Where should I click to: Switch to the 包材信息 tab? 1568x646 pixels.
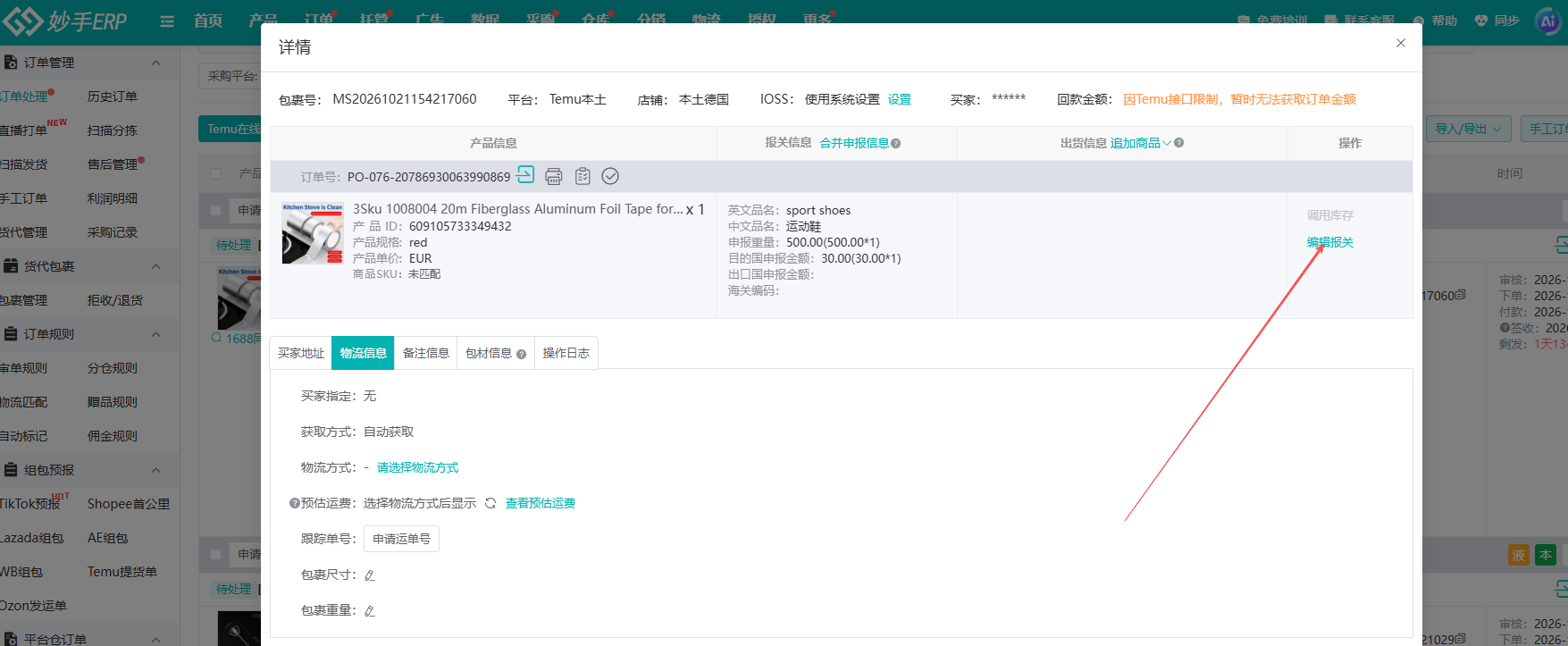[495, 353]
